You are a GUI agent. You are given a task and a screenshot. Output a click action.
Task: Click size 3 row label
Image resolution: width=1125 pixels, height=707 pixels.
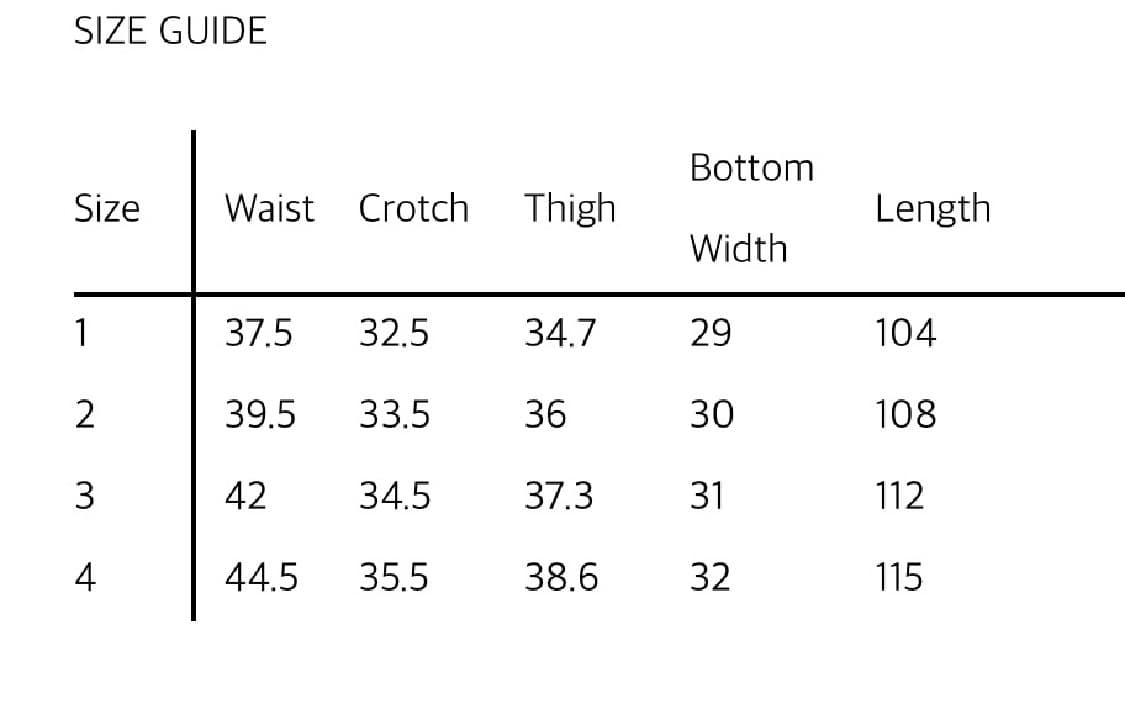pyautogui.click(x=85, y=495)
